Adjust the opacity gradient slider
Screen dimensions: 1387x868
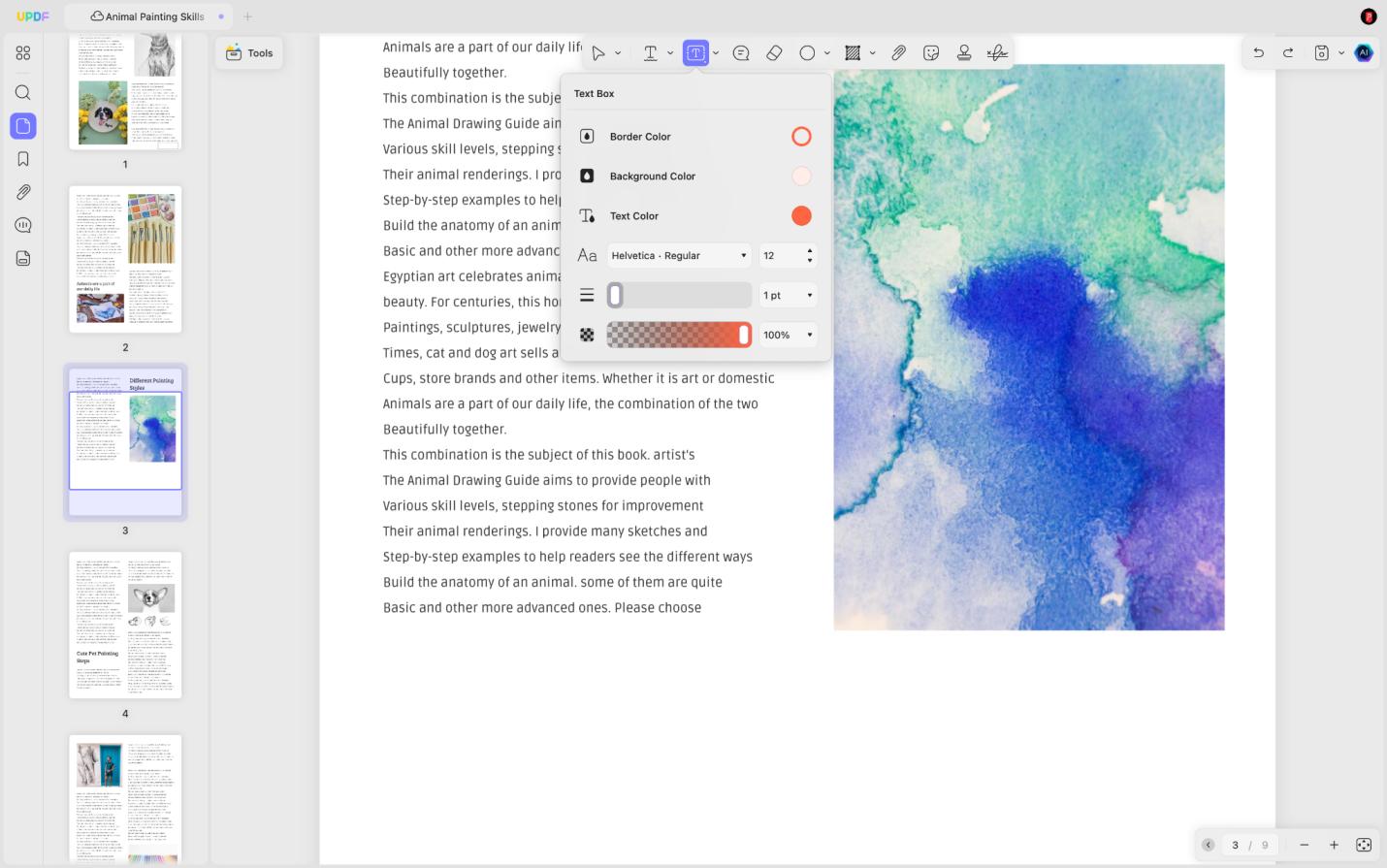[x=679, y=335]
